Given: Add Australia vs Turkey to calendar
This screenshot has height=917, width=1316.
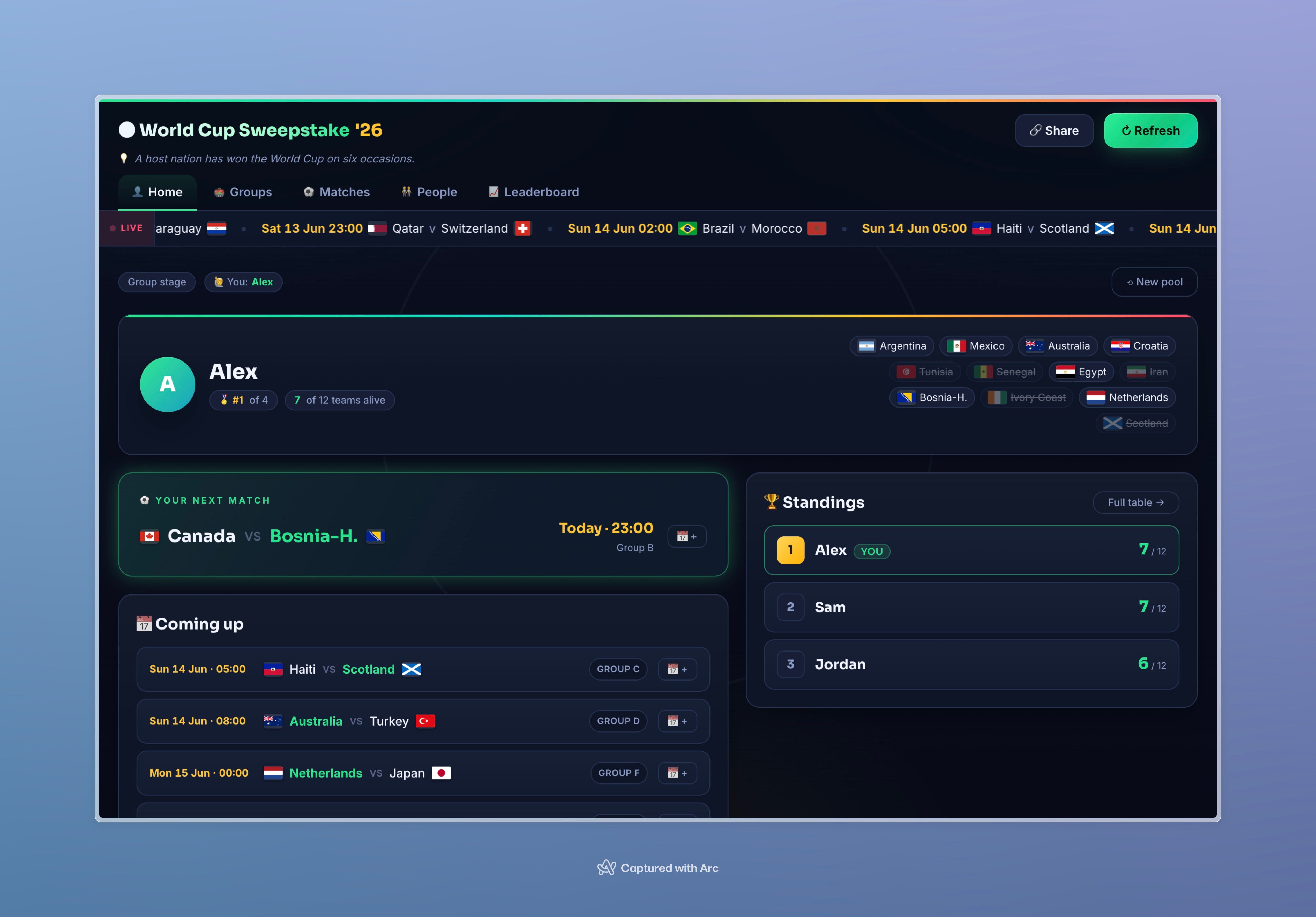Looking at the screenshot, I should [677, 721].
